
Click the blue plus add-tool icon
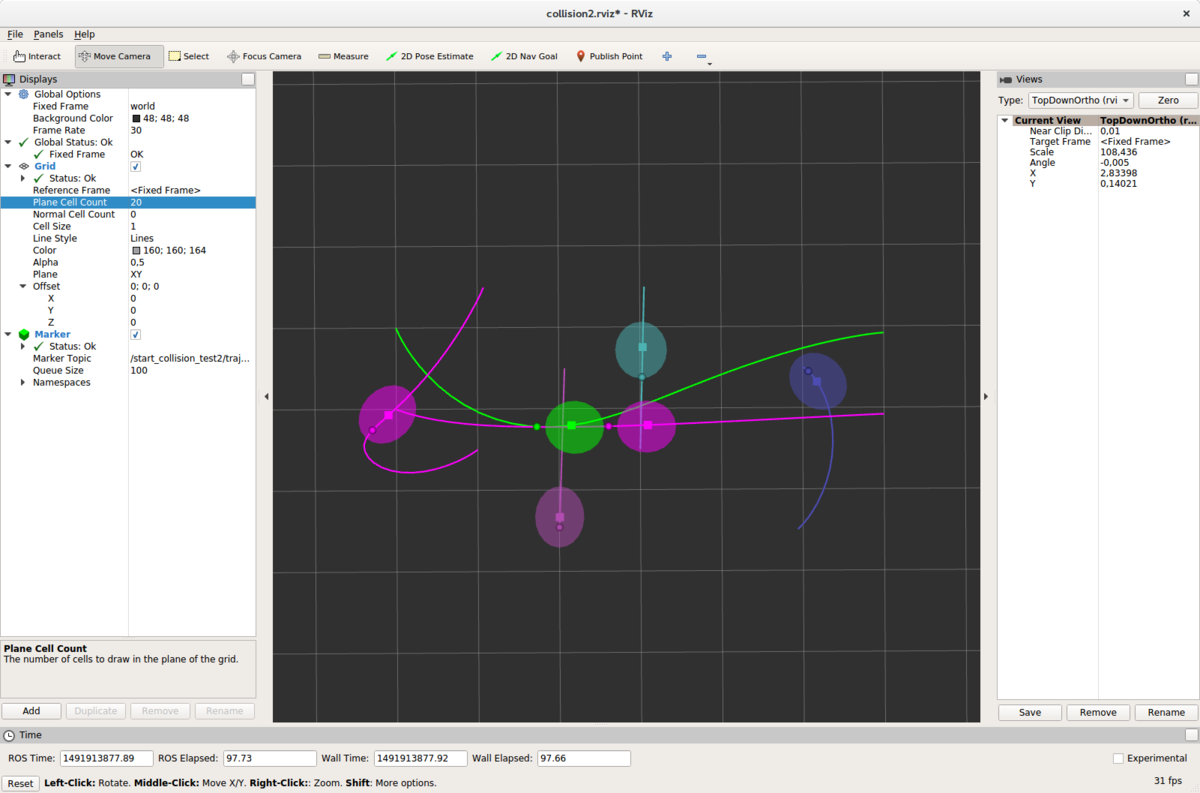pyautogui.click(x=667, y=56)
